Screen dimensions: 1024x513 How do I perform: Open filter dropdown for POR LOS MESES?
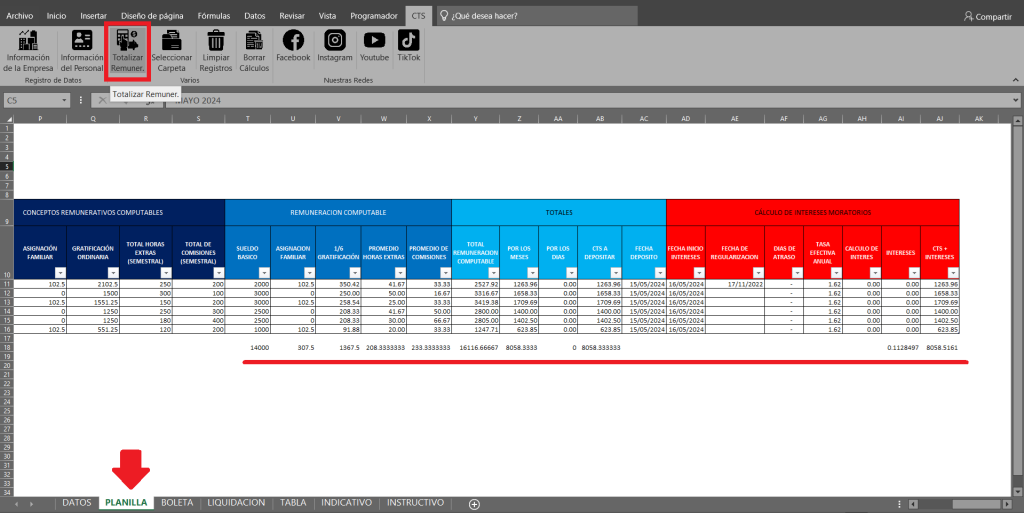coord(533,273)
